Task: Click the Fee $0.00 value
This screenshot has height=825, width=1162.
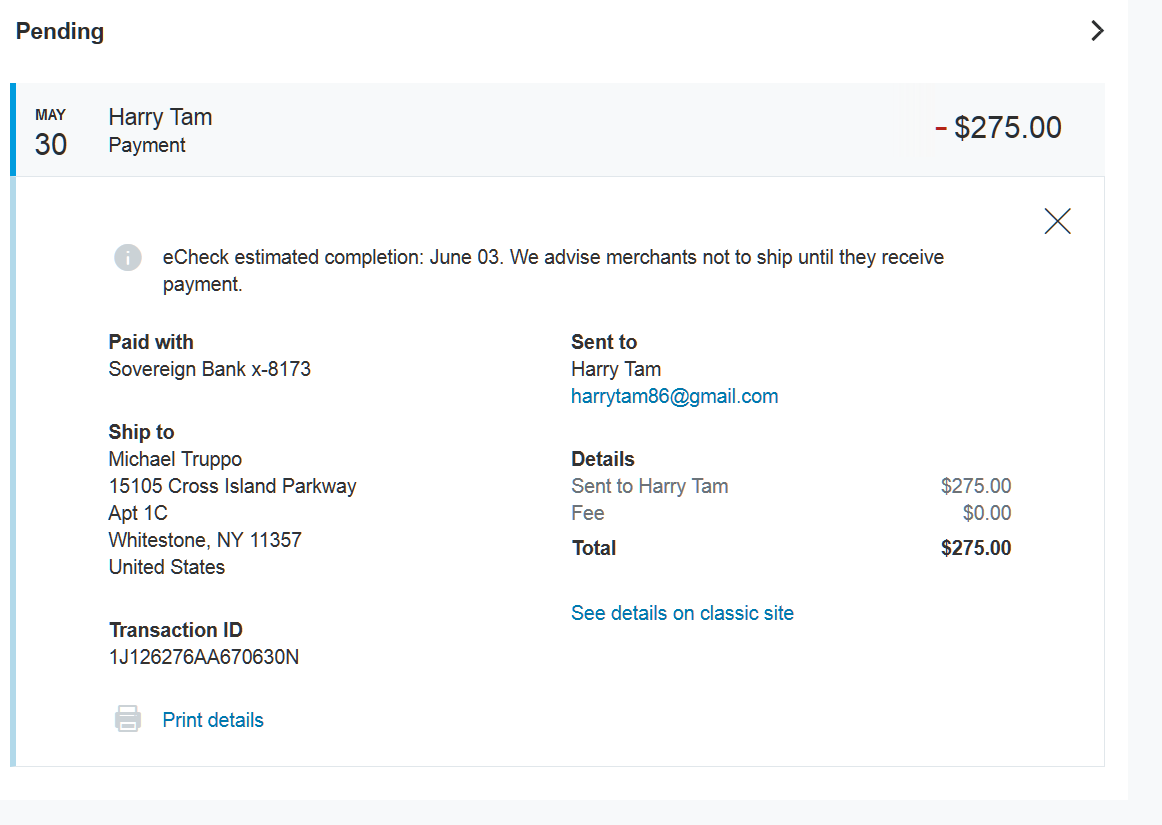Action: (x=986, y=513)
